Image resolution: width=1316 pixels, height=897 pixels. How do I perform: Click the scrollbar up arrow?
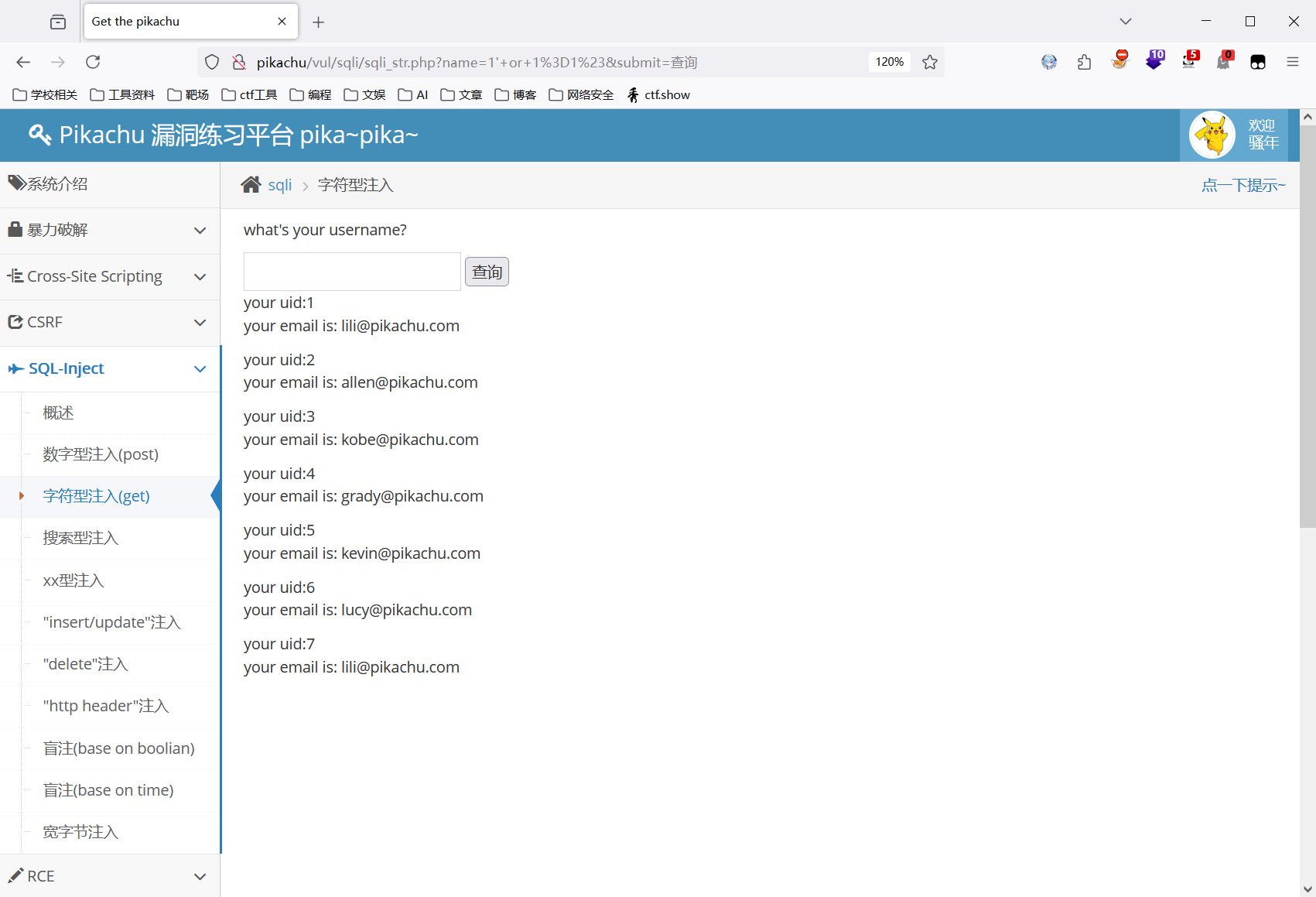[1307, 117]
